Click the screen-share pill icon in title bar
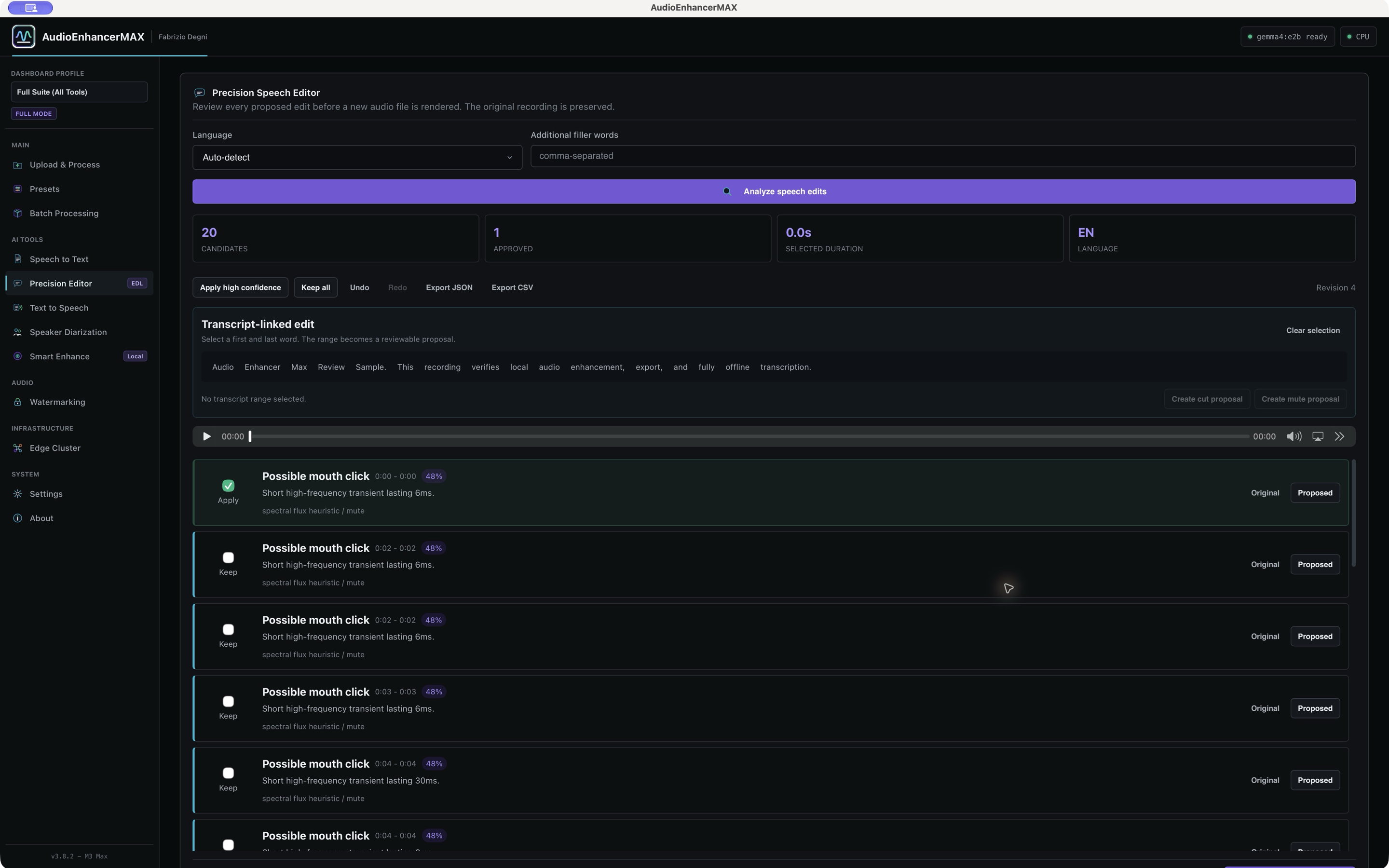The width and height of the screenshot is (1389, 868). coord(30,8)
